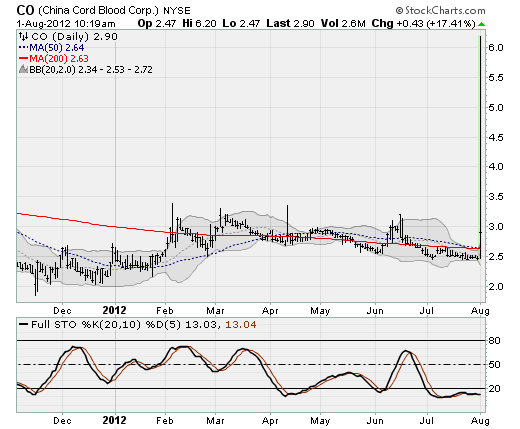
Task: Click the CO daily price bar icon
Action: pos(23,36)
